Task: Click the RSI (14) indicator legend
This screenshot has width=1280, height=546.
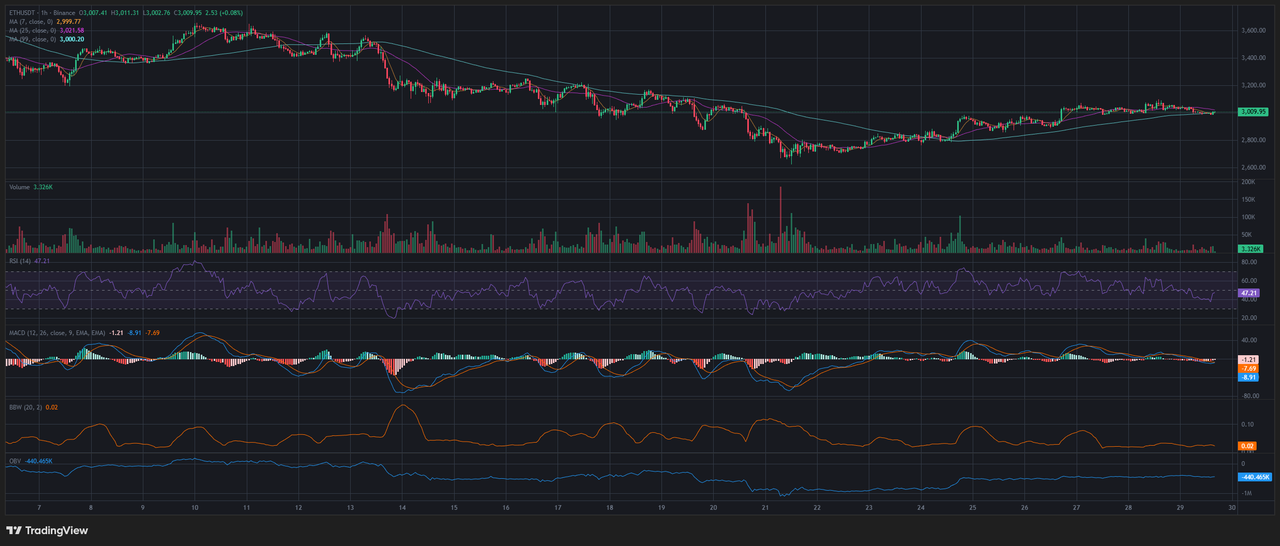Action: click(x=19, y=260)
